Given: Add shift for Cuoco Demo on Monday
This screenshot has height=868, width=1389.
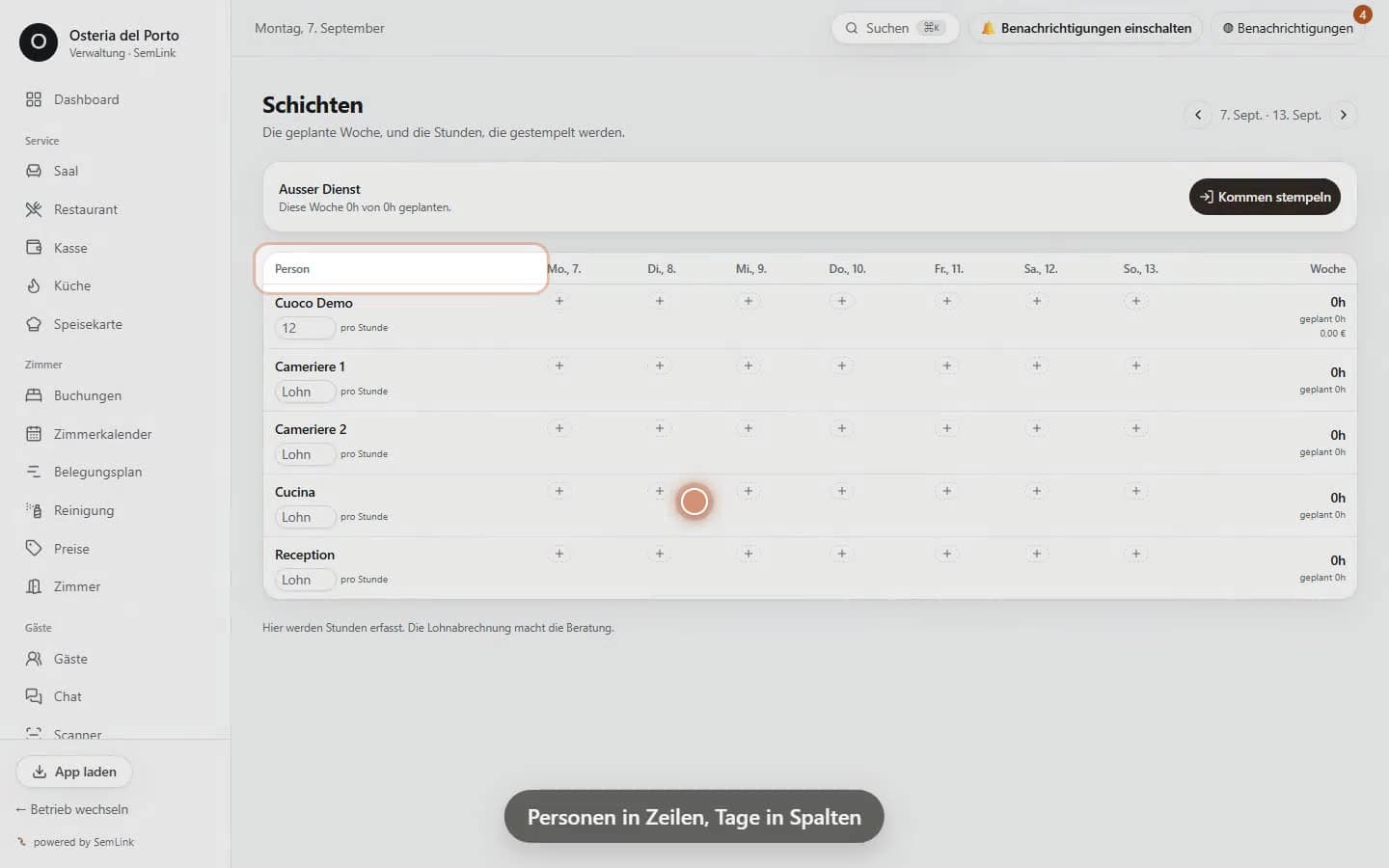Looking at the screenshot, I should 559,301.
